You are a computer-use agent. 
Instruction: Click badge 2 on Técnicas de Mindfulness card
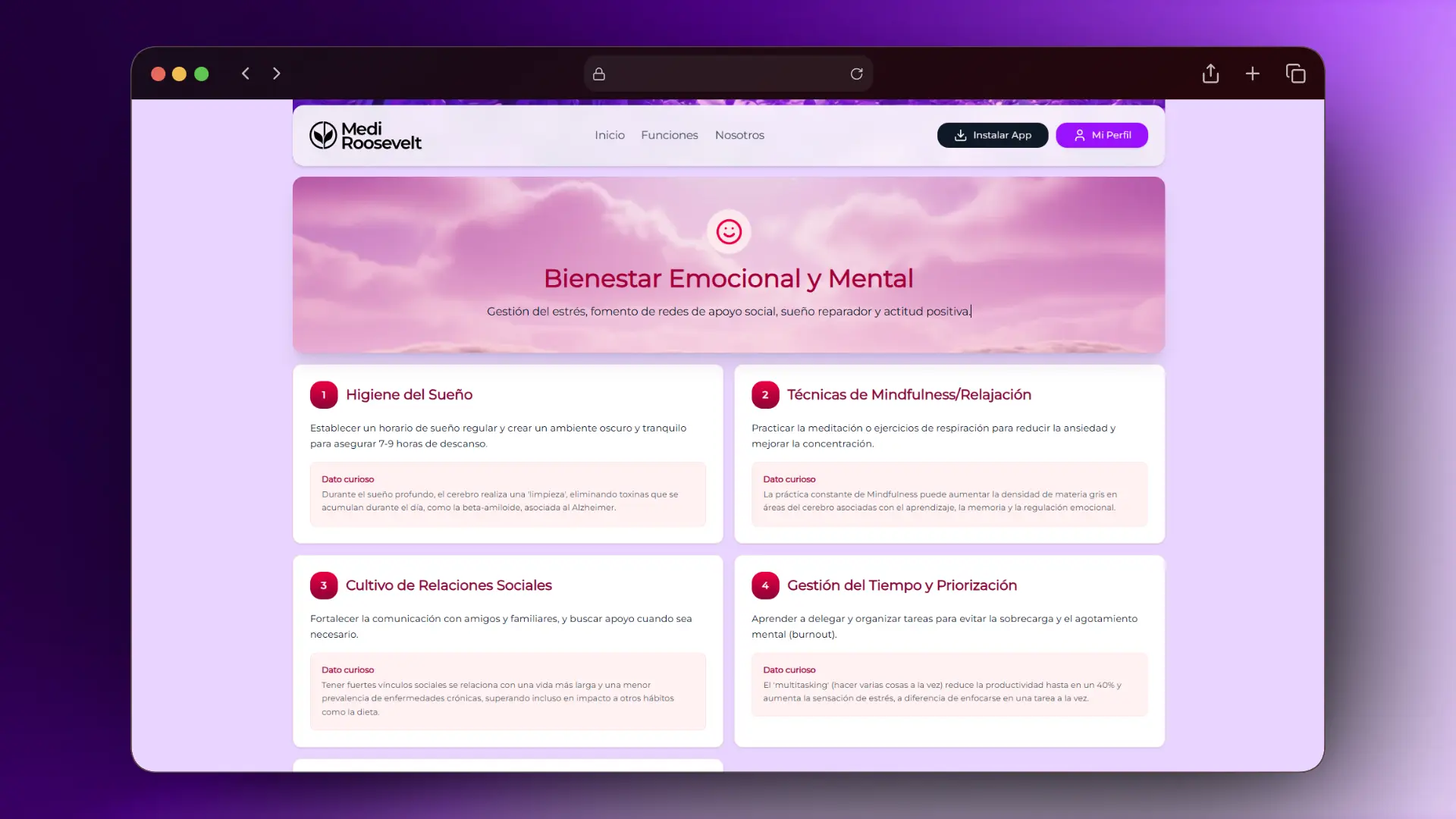pos(764,394)
